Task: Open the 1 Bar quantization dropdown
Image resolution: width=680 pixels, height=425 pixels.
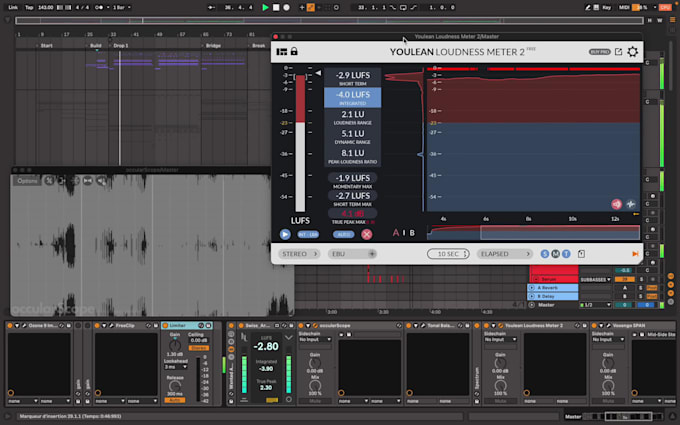Action: tap(122, 7)
